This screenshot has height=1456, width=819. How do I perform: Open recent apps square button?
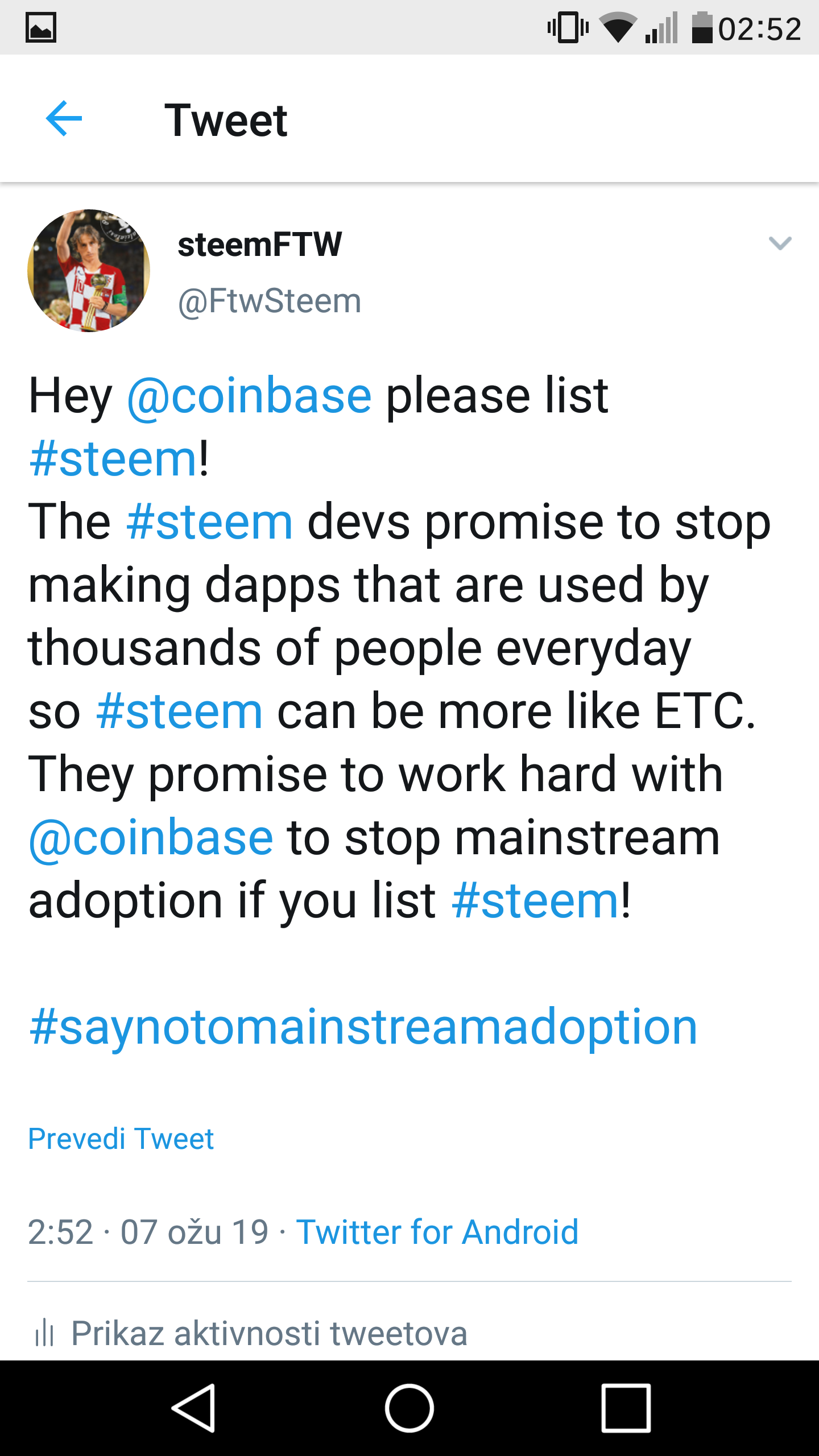pyautogui.click(x=626, y=1408)
